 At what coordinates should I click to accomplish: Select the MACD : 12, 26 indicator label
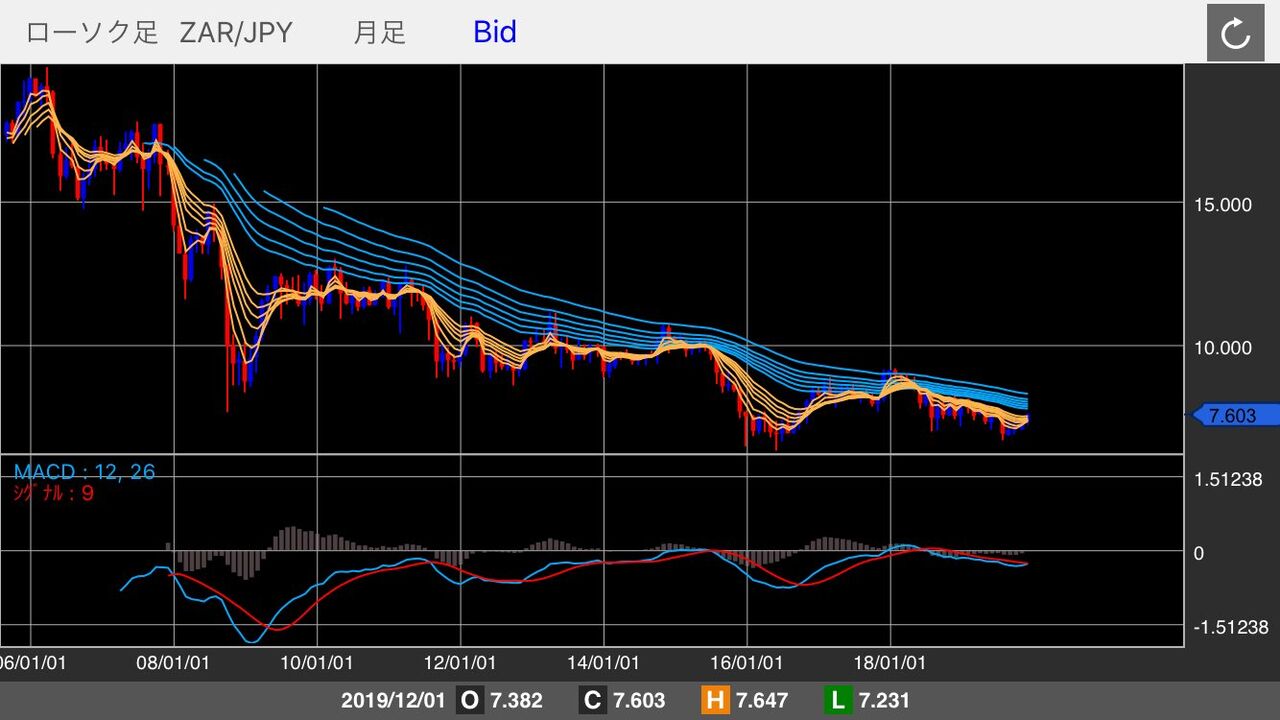(x=85, y=471)
